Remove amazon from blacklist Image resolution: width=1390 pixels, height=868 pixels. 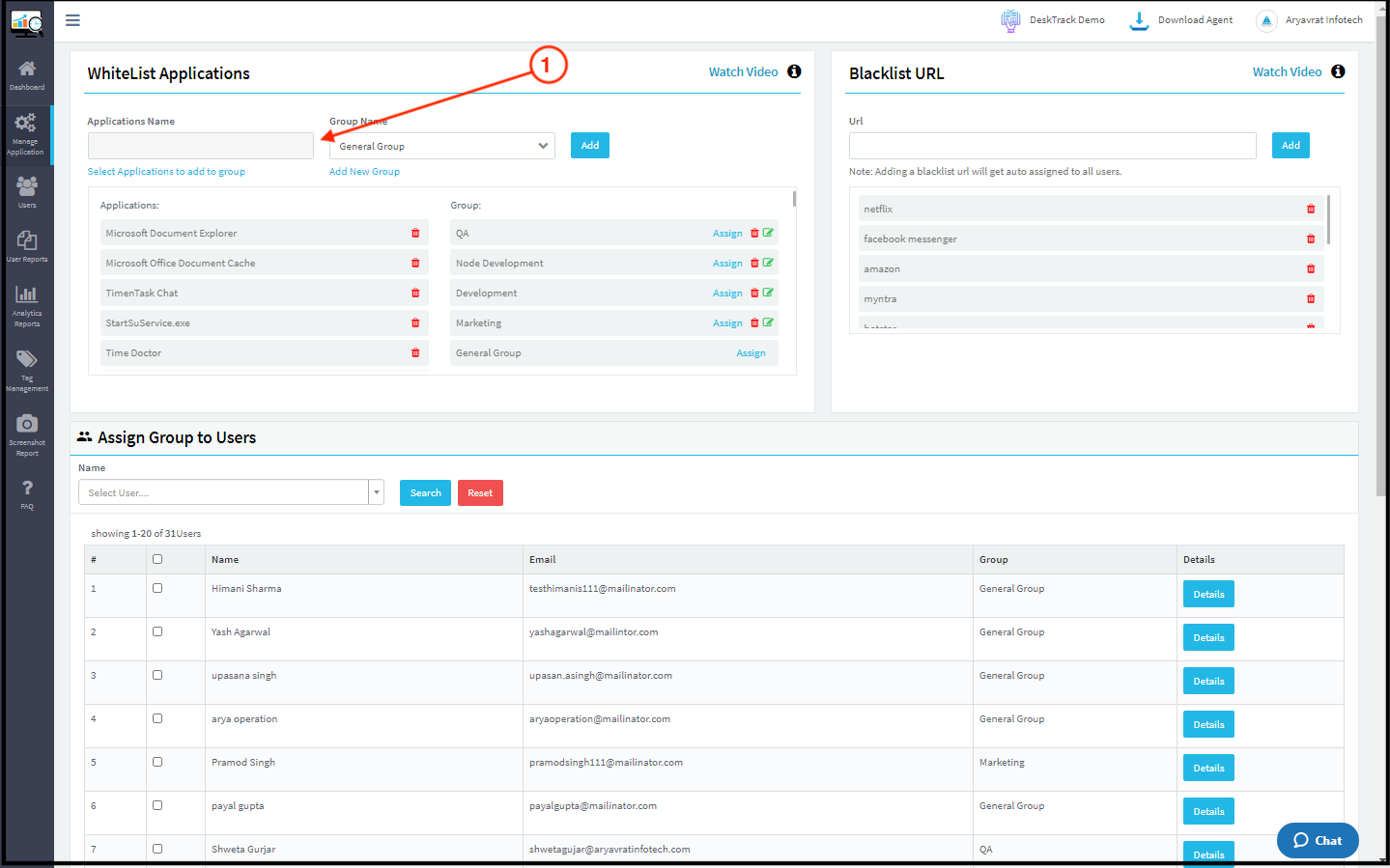pos(1311,268)
